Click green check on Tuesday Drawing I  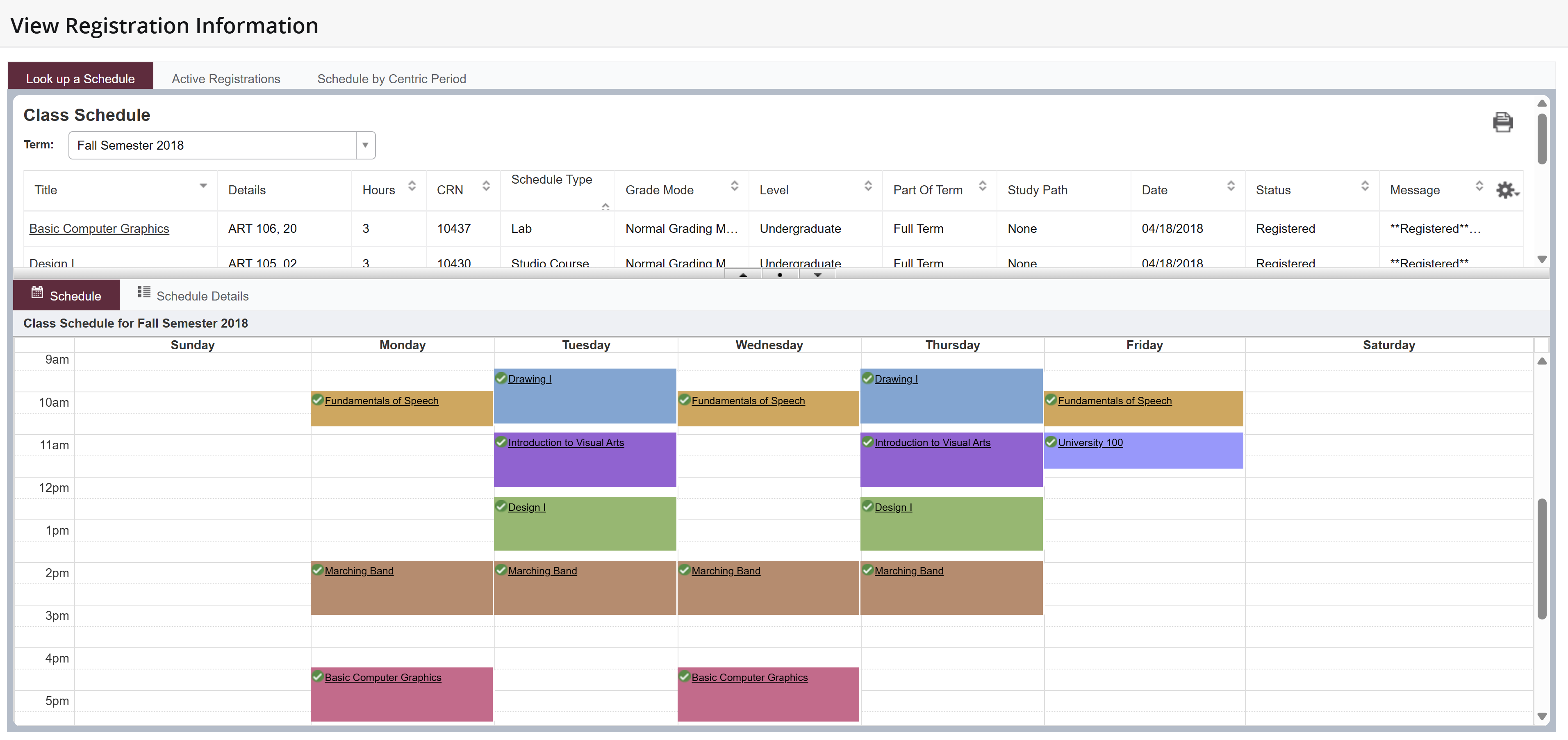(501, 378)
